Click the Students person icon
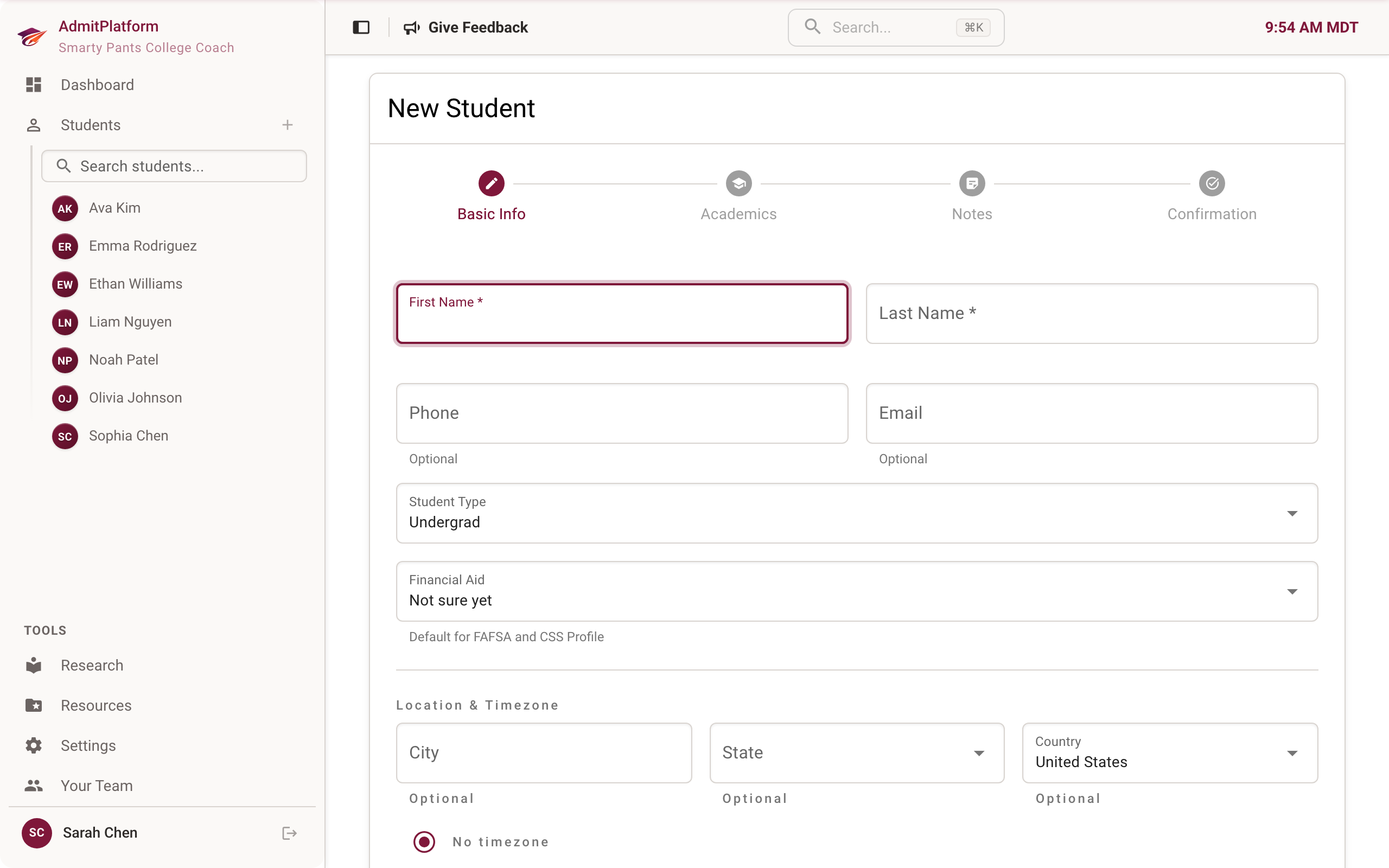The width and height of the screenshot is (1389, 868). tap(34, 125)
